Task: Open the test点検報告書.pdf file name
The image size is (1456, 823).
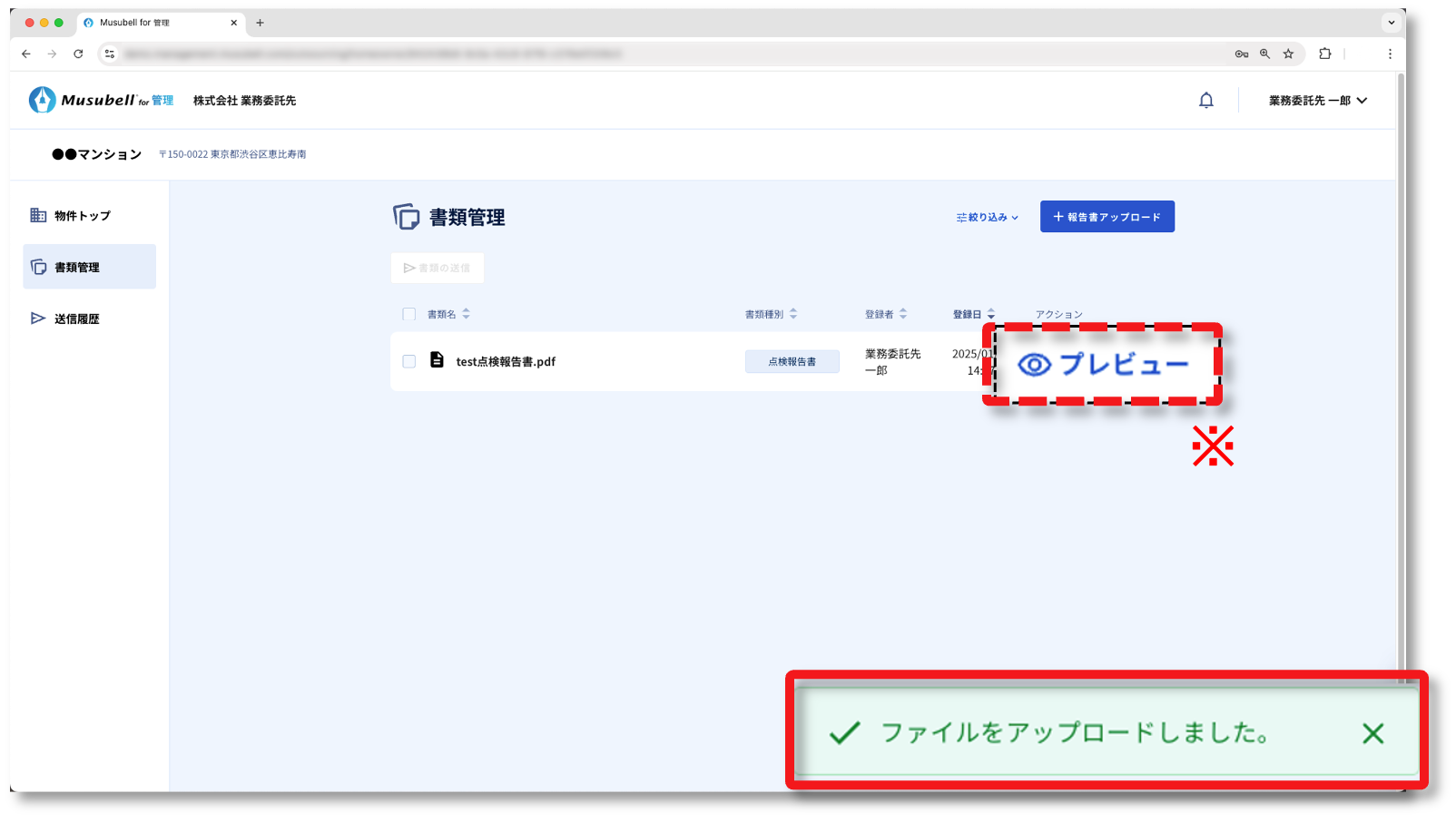Action: (506, 361)
